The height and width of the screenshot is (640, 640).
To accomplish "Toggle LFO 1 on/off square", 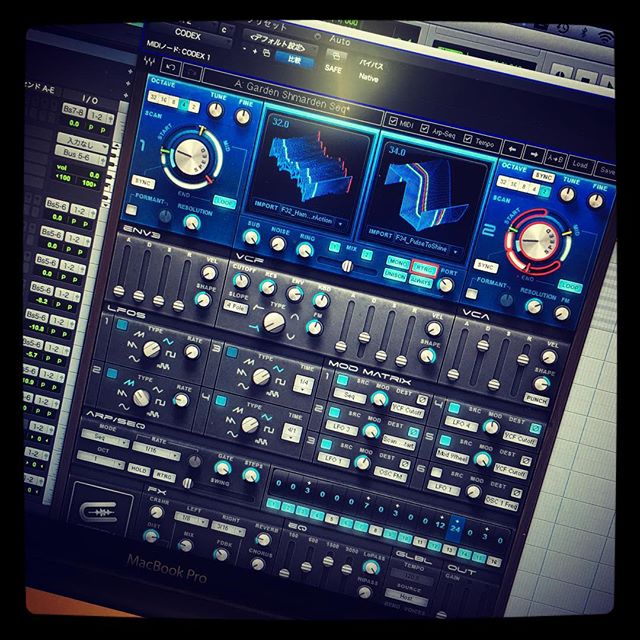I will 122,324.
